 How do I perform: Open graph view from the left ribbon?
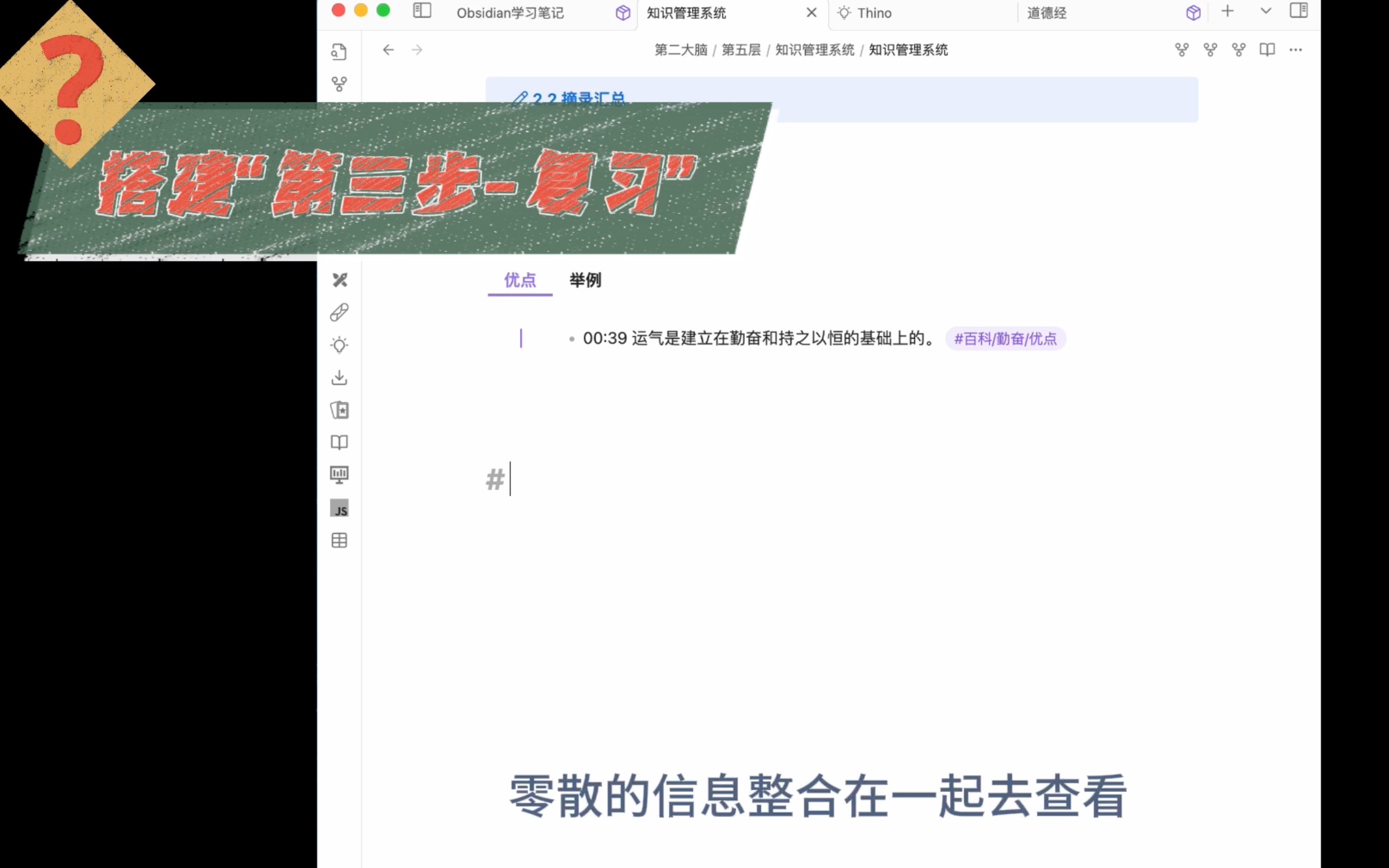point(339,84)
